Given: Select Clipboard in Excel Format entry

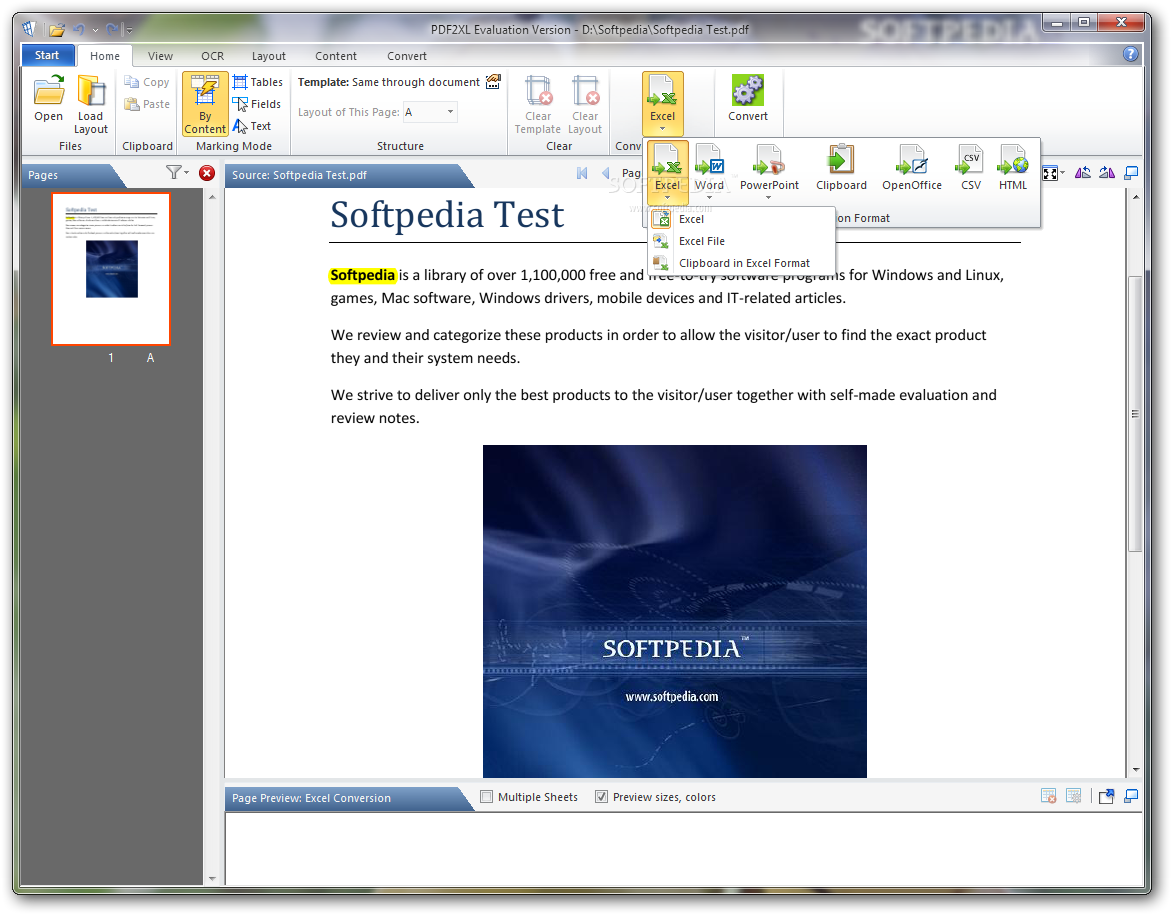Looking at the screenshot, I should point(741,263).
